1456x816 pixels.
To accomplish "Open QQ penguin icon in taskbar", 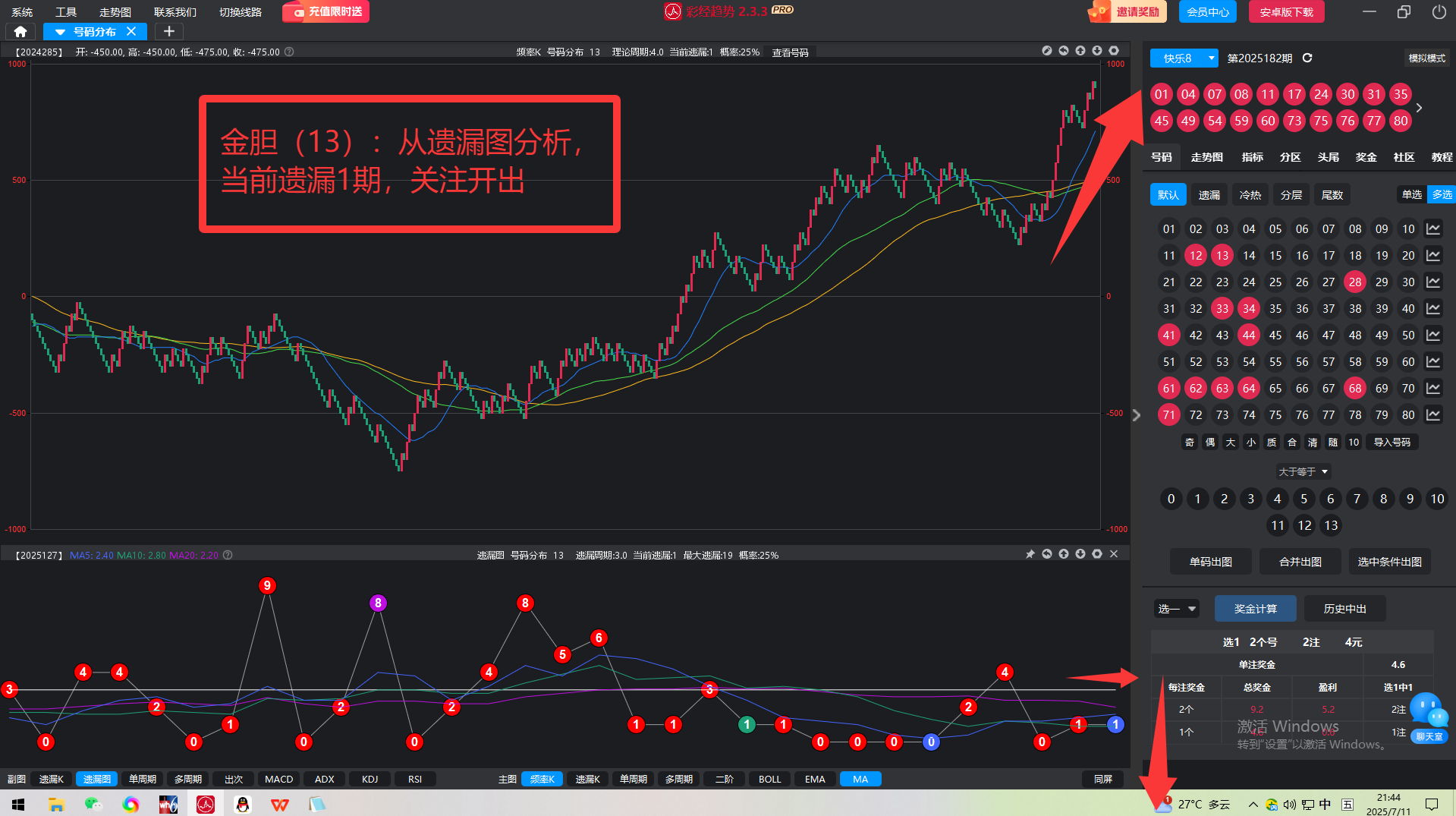I will point(243,804).
